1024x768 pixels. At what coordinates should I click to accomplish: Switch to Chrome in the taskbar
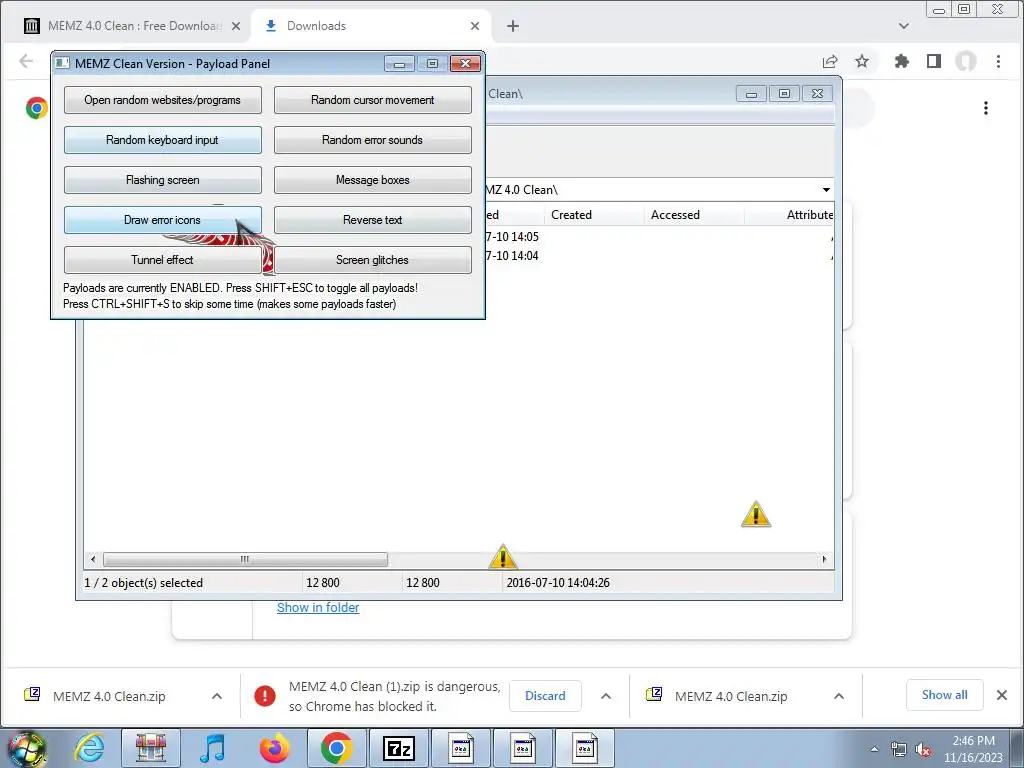[336, 748]
